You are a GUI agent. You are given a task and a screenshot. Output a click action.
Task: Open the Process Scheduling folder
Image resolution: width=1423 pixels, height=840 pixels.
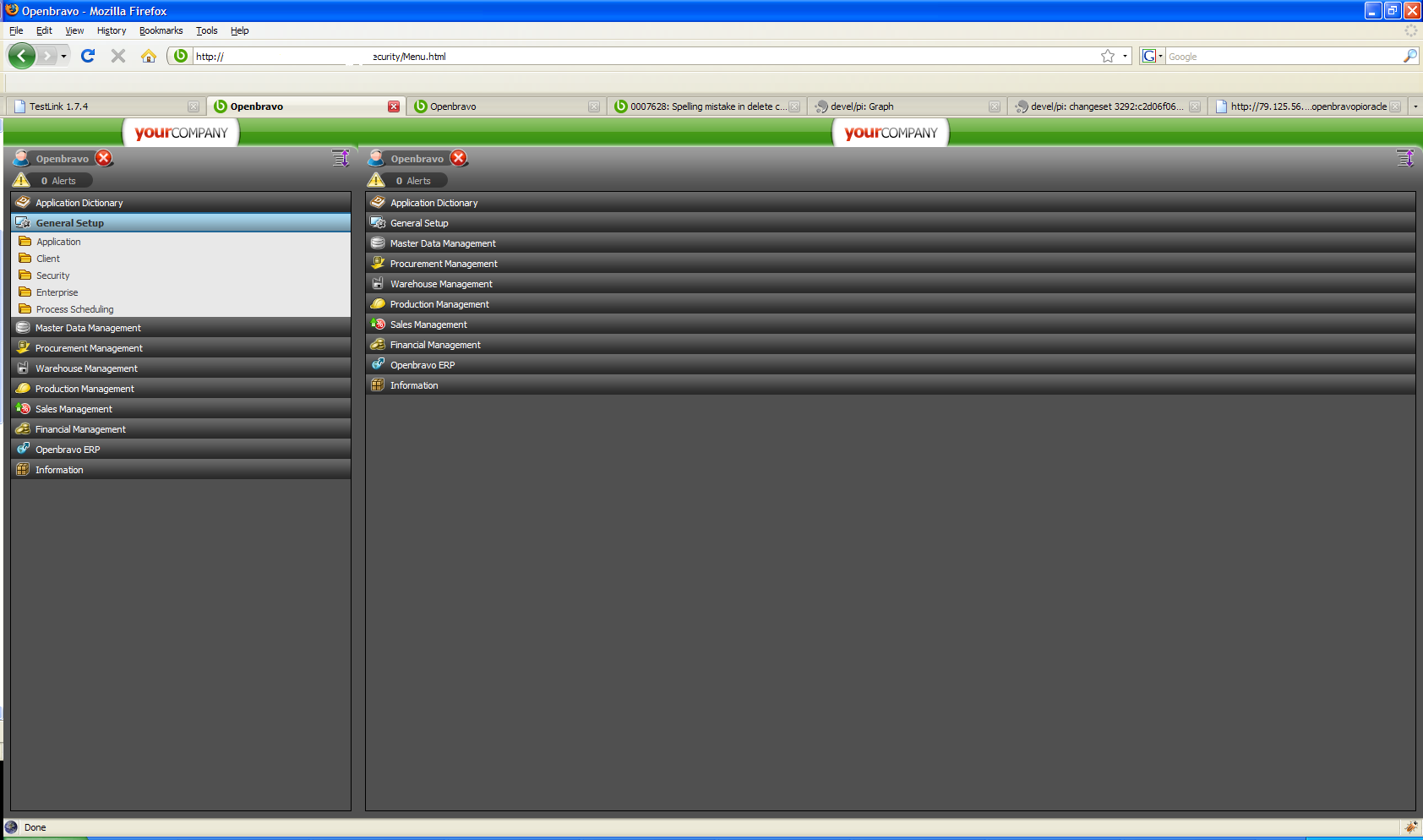point(74,309)
